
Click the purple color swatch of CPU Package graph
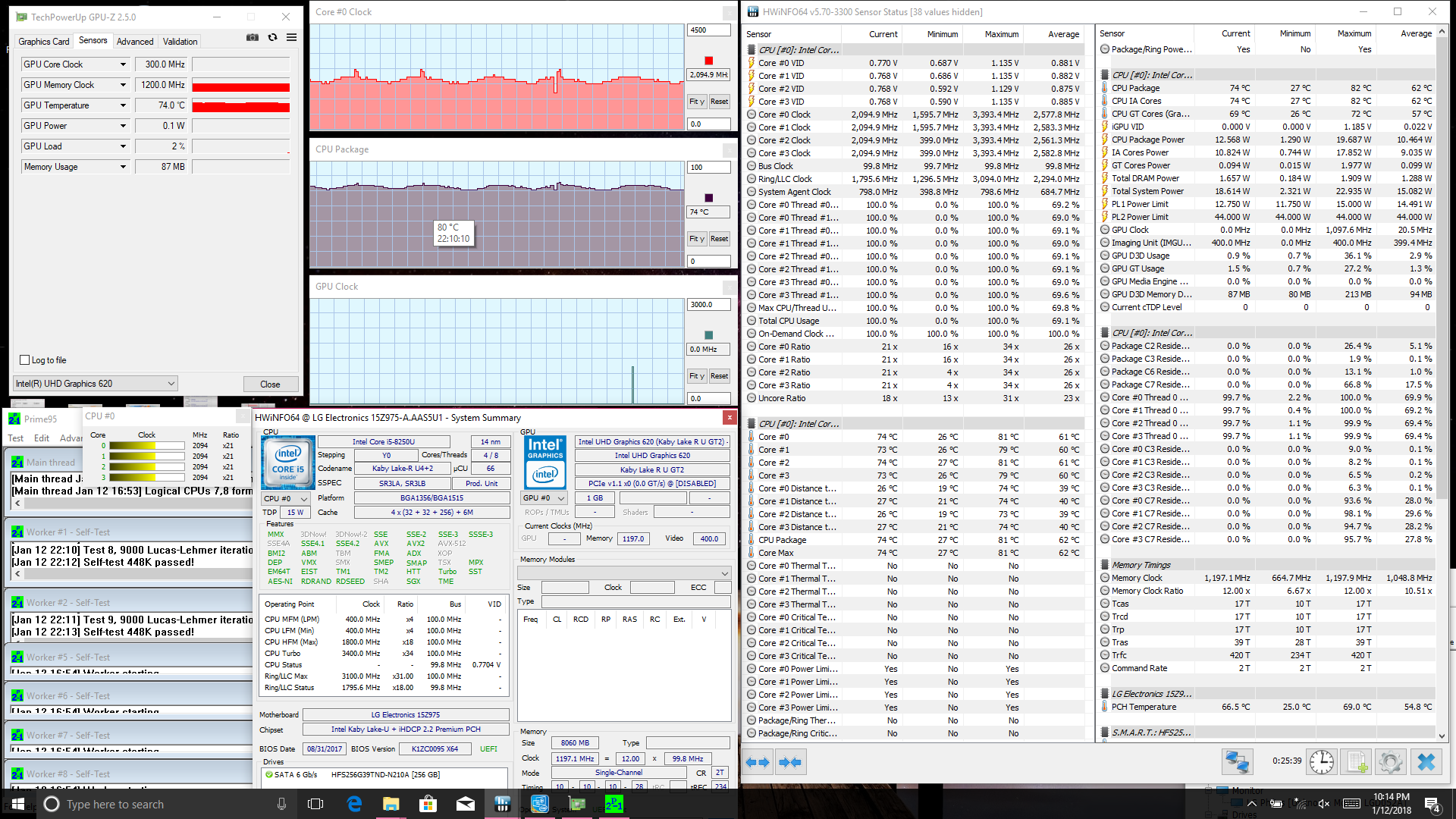point(708,198)
